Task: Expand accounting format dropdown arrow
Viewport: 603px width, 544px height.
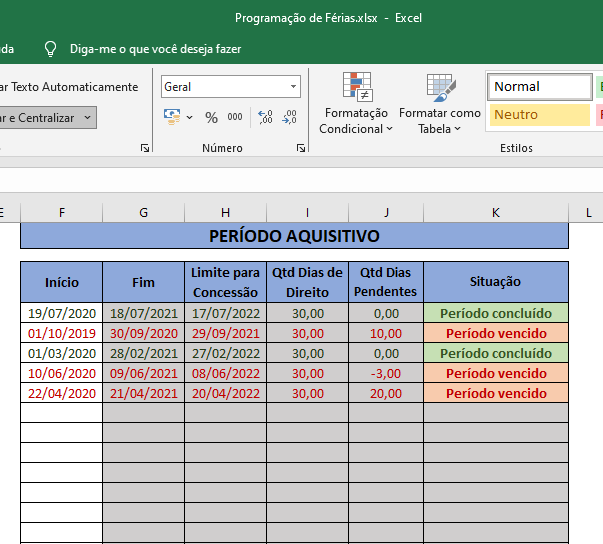Action: (x=189, y=117)
